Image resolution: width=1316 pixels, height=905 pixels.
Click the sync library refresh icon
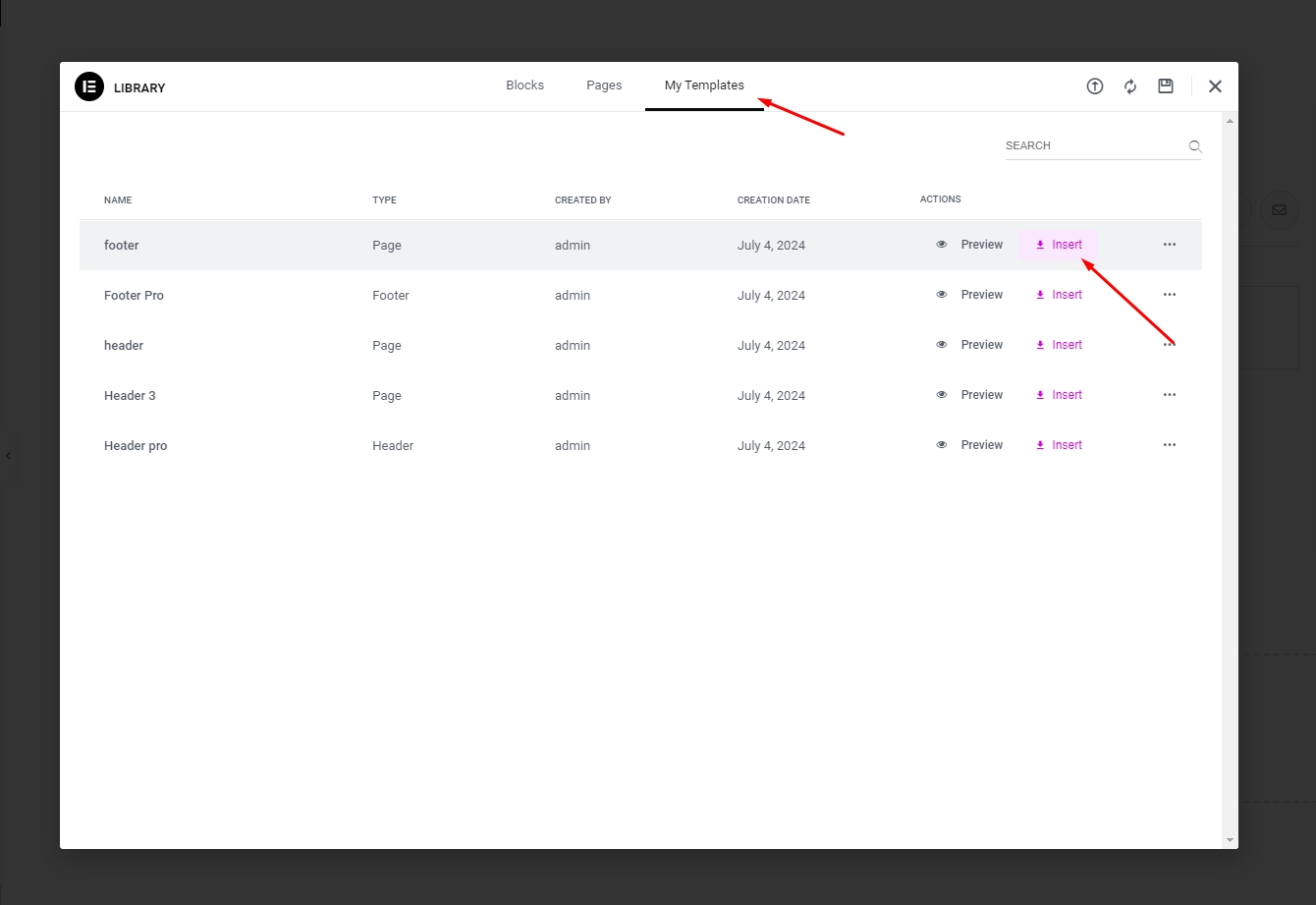click(x=1130, y=86)
